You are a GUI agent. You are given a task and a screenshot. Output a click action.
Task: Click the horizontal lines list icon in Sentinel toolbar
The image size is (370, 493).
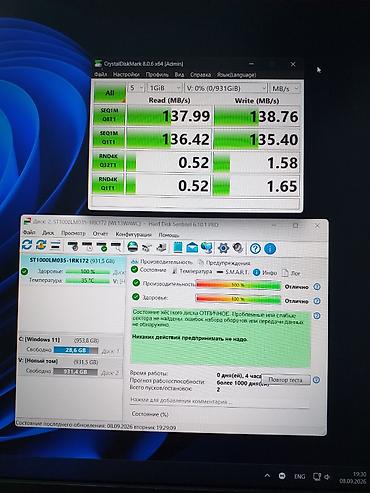(55, 246)
